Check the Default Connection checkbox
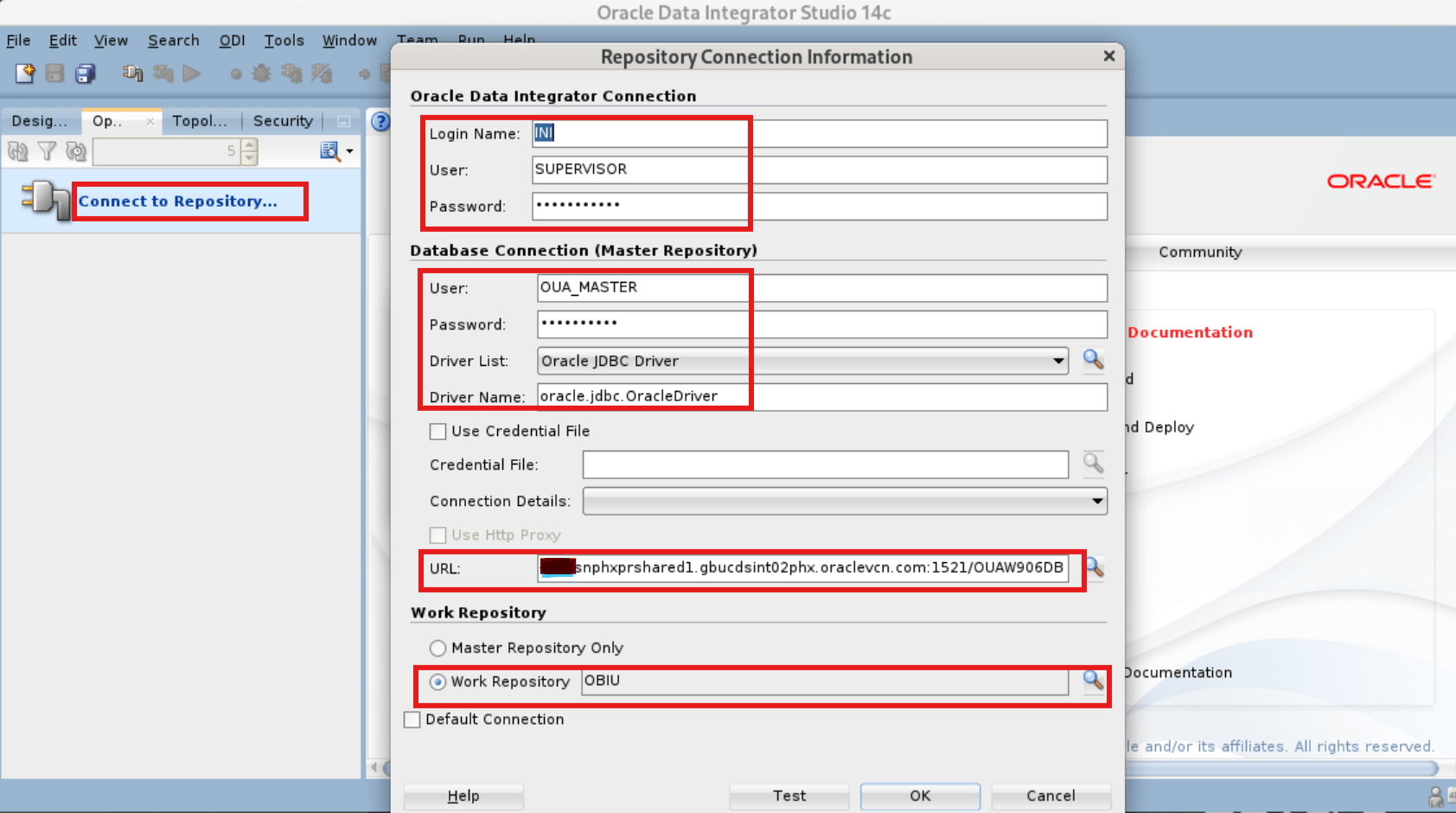The width and height of the screenshot is (1456, 813). tap(412, 719)
